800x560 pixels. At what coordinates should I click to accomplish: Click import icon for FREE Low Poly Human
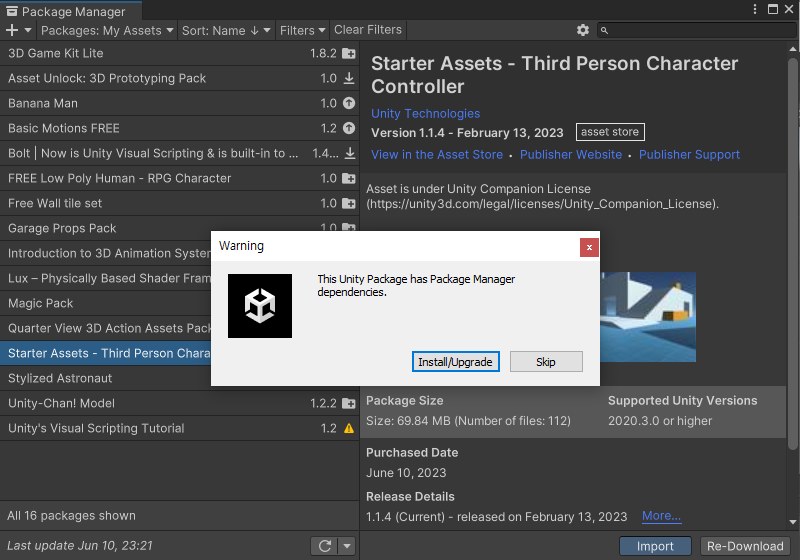point(349,178)
